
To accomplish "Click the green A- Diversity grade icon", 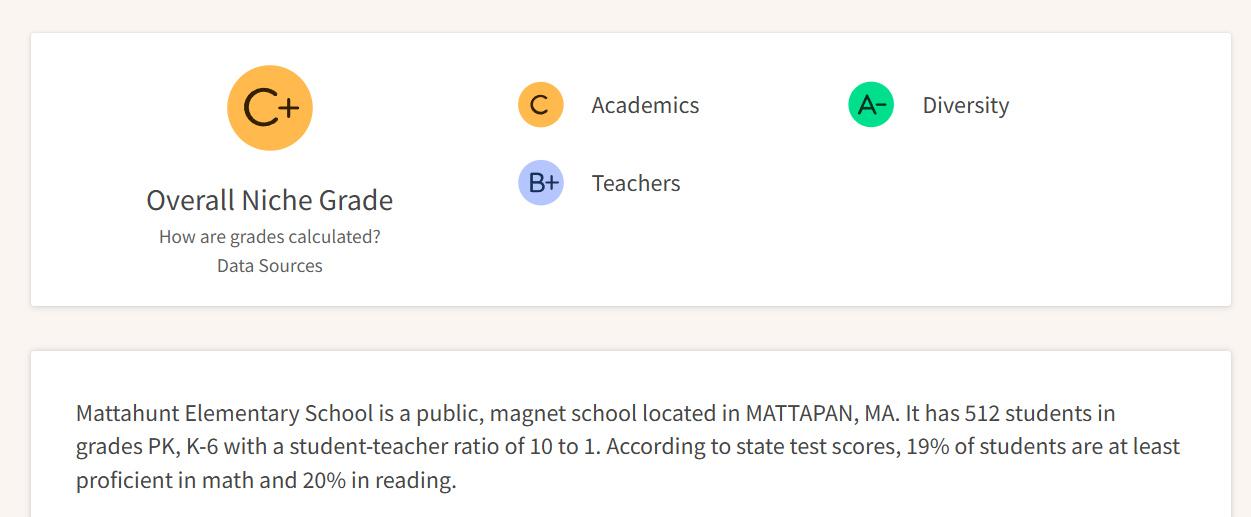I will (x=871, y=105).
